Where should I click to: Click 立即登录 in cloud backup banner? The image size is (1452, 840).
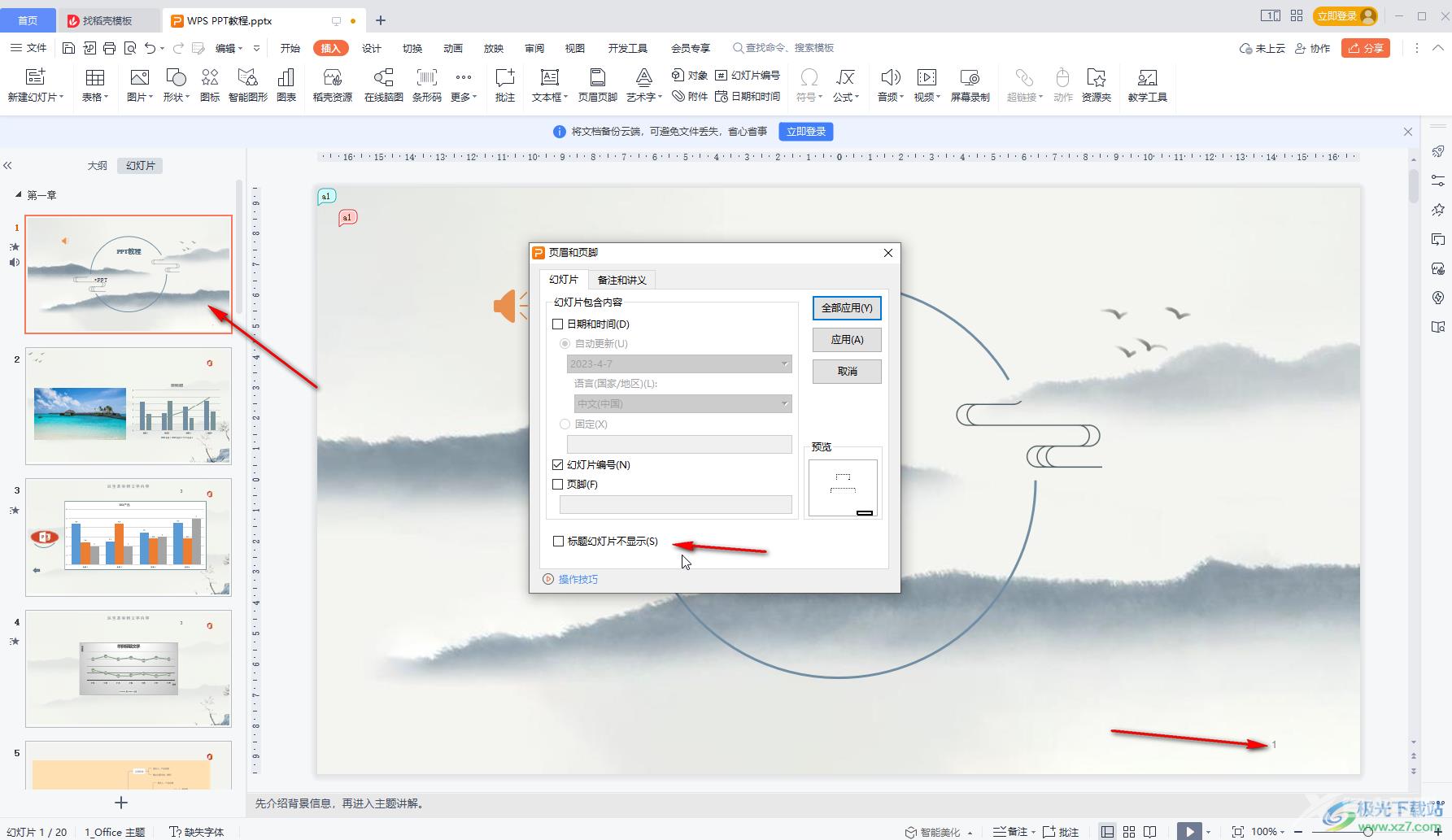pos(805,131)
